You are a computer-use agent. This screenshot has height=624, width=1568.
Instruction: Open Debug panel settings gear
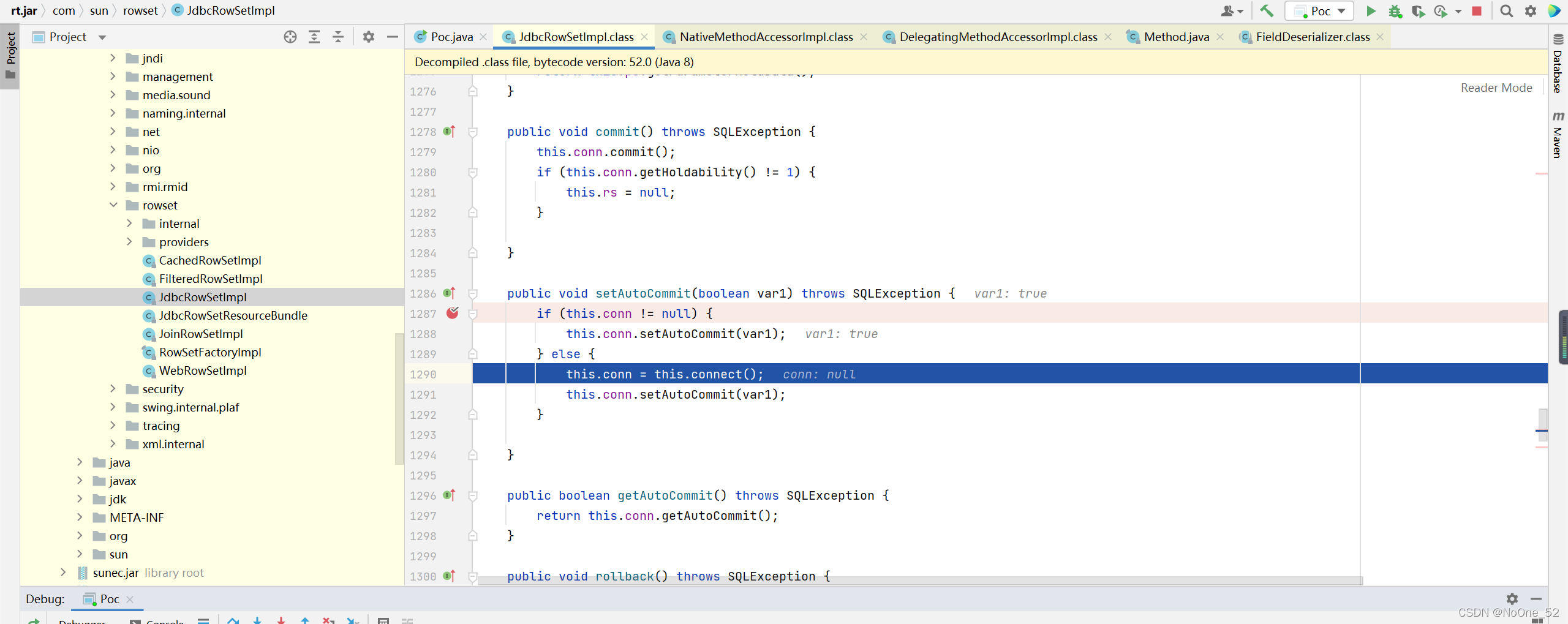(x=1512, y=598)
